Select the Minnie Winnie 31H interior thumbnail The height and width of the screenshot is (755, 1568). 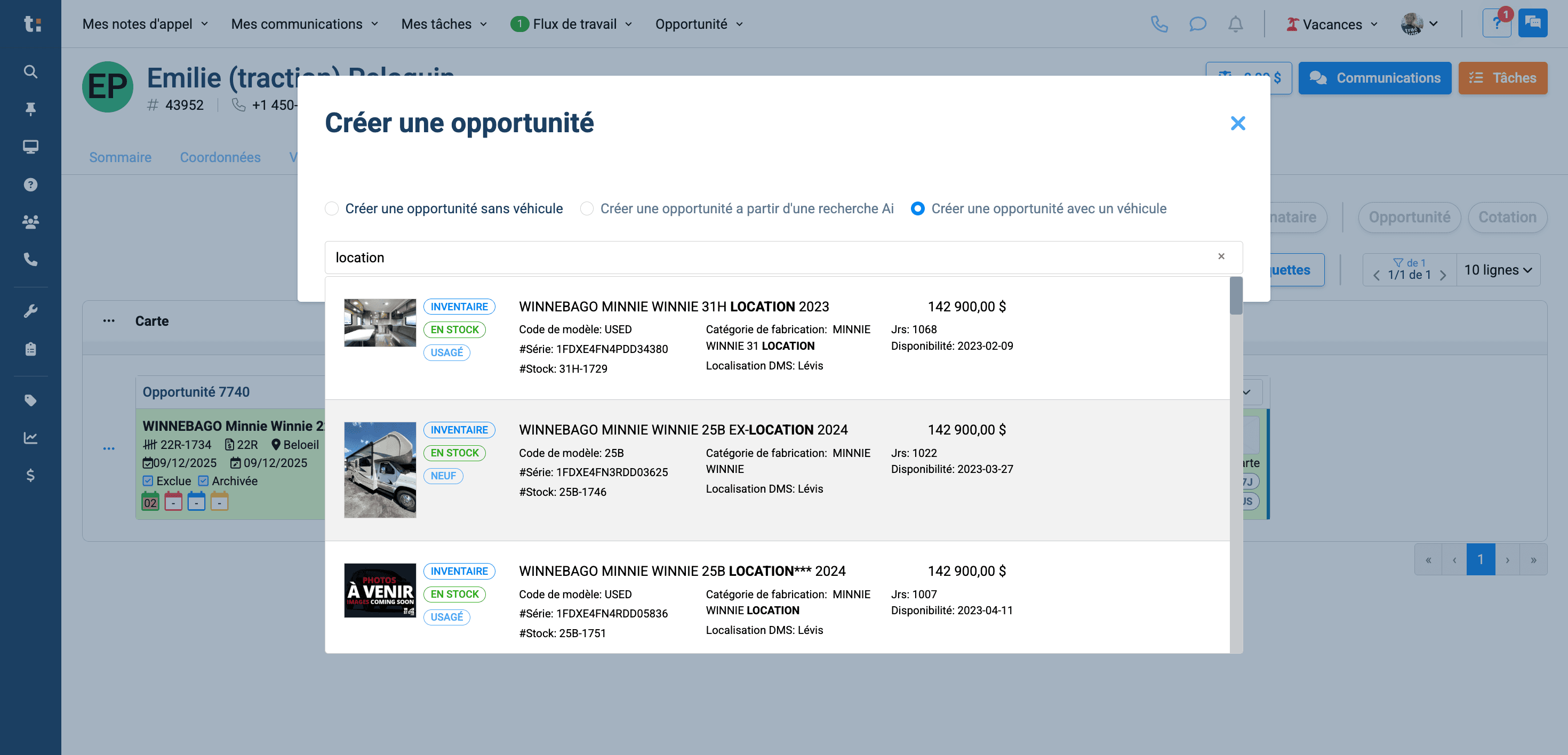click(x=380, y=323)
